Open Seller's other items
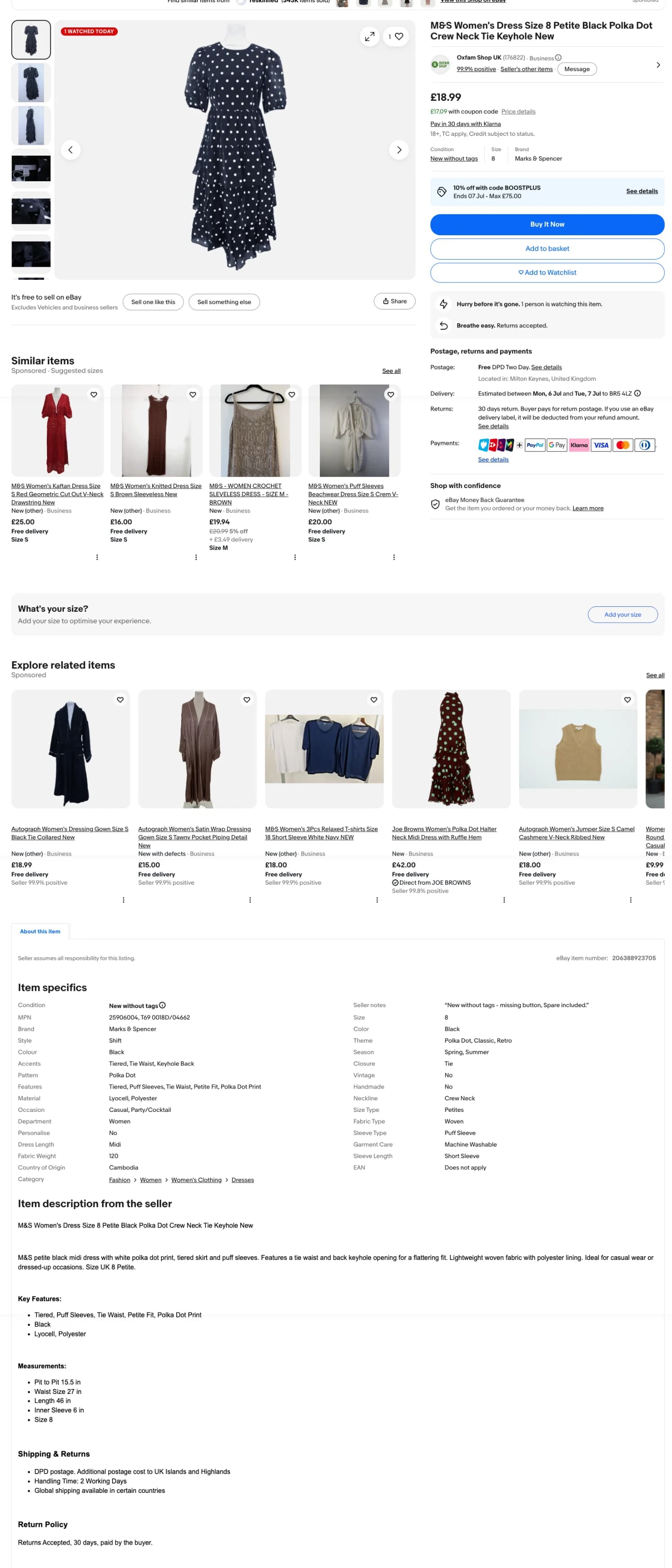Viewport: 672px width, 1568px height. pyautogui.click(x=527, y=69)
